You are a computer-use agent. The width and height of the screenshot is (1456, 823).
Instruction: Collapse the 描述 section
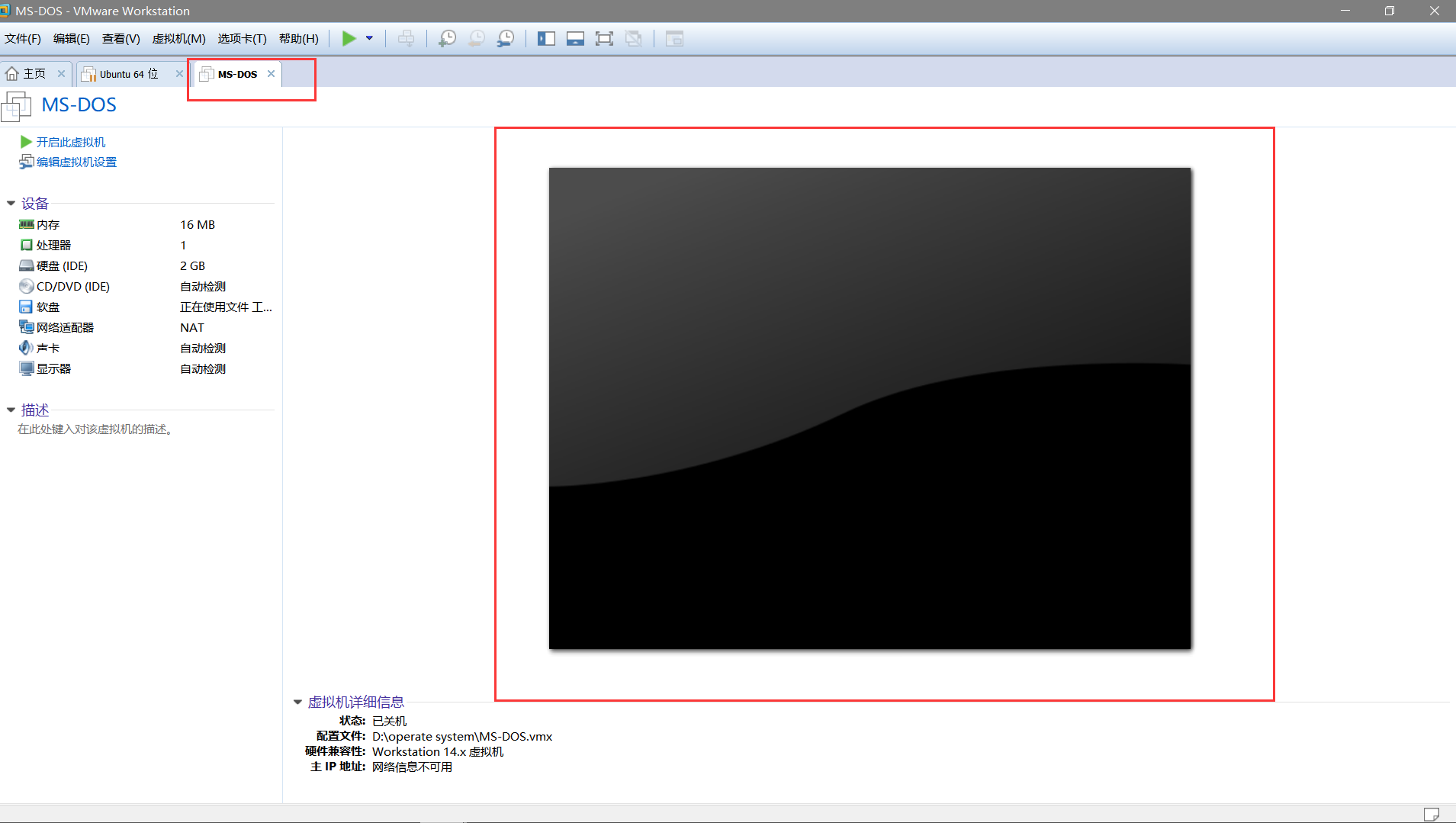point(11,410)
